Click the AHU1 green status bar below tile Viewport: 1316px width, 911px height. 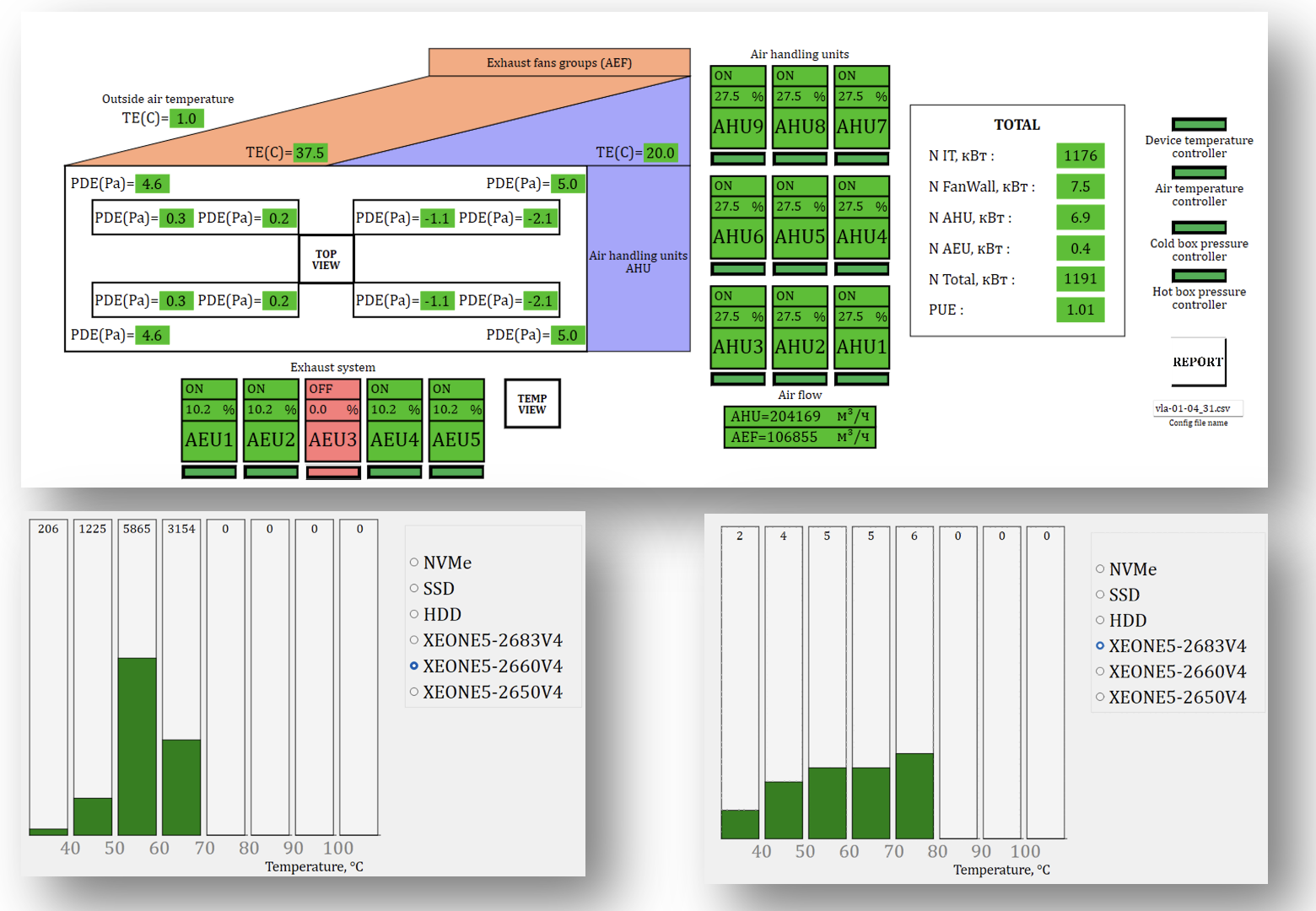[x=862, y=380]
